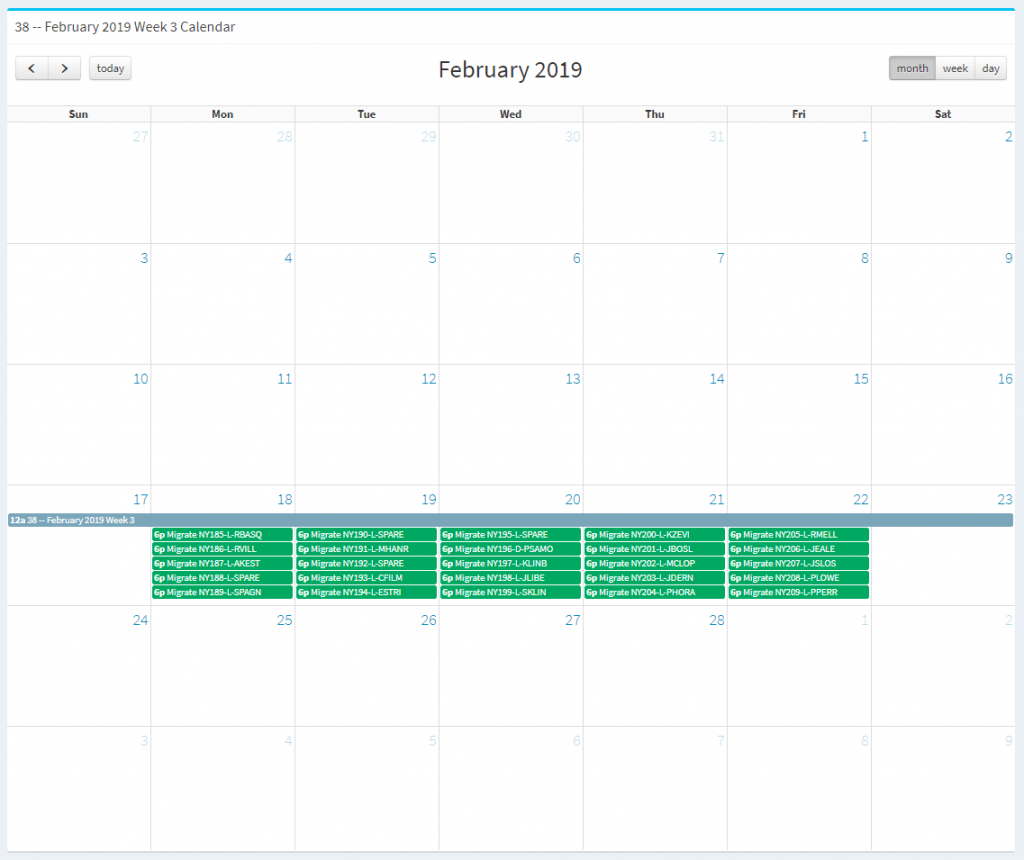Switch to day view

pos(990,68)
